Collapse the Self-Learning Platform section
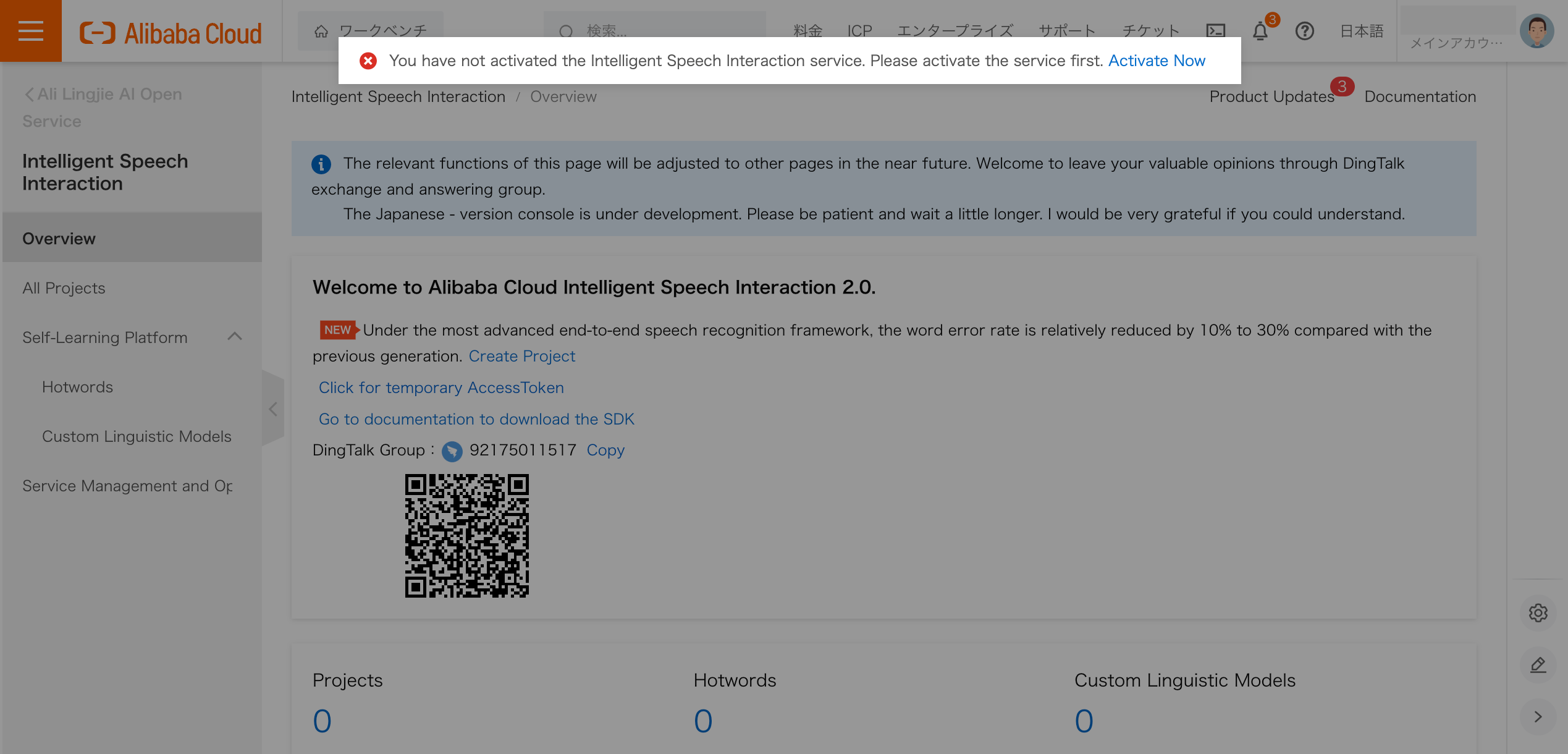Viewport: 1568px width, 754px height. 234,337
